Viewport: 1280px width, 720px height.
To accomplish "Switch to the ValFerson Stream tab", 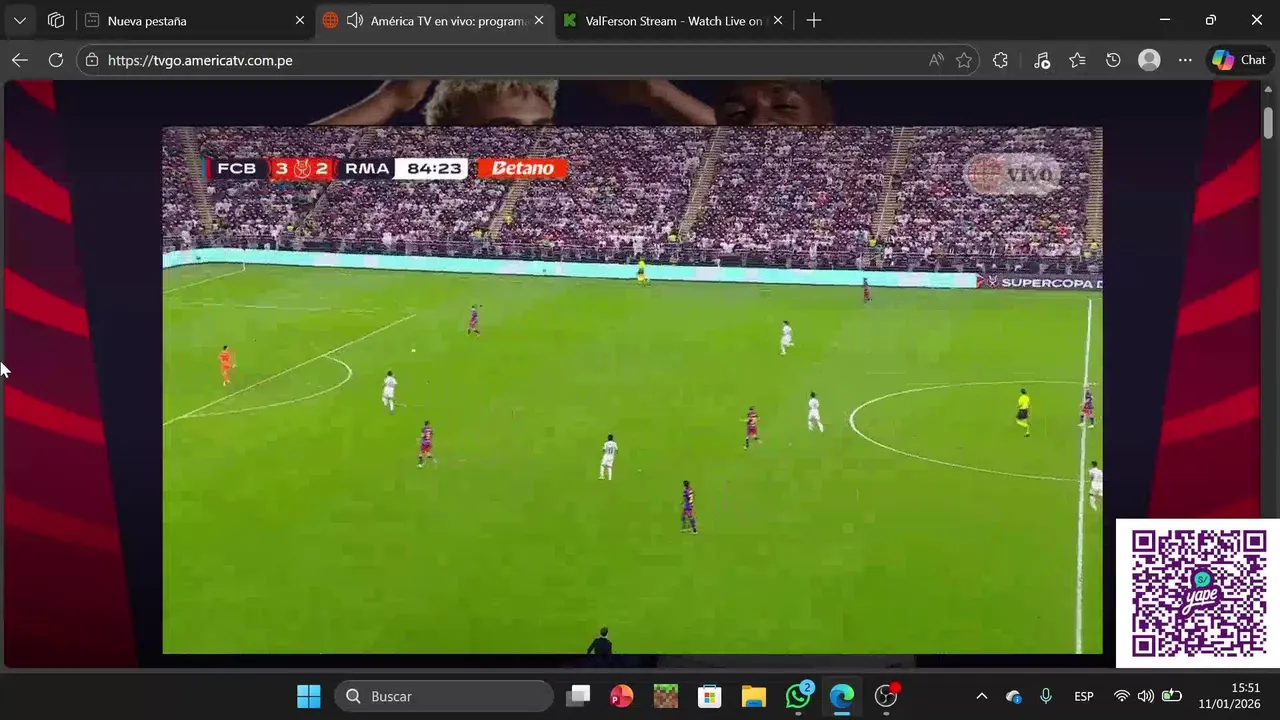I will click(673, 20).
